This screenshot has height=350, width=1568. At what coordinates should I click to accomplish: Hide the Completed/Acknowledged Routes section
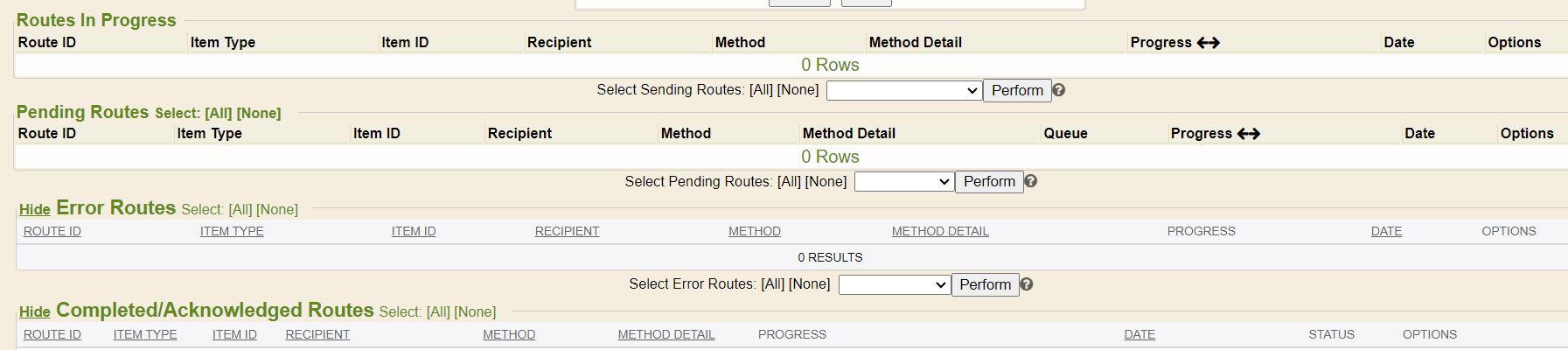[35, 312]
